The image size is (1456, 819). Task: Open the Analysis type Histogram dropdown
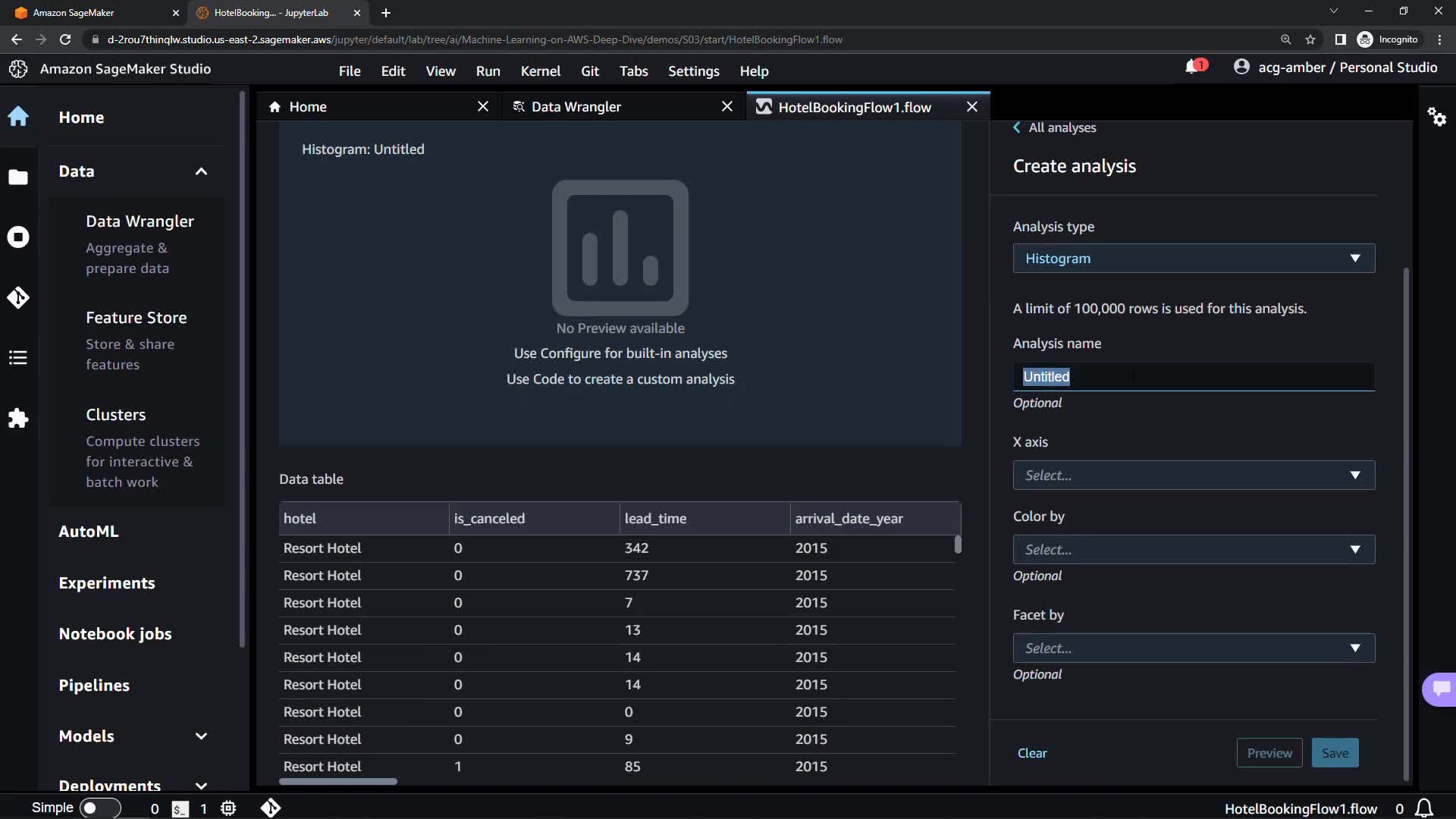pos(1193,259)
